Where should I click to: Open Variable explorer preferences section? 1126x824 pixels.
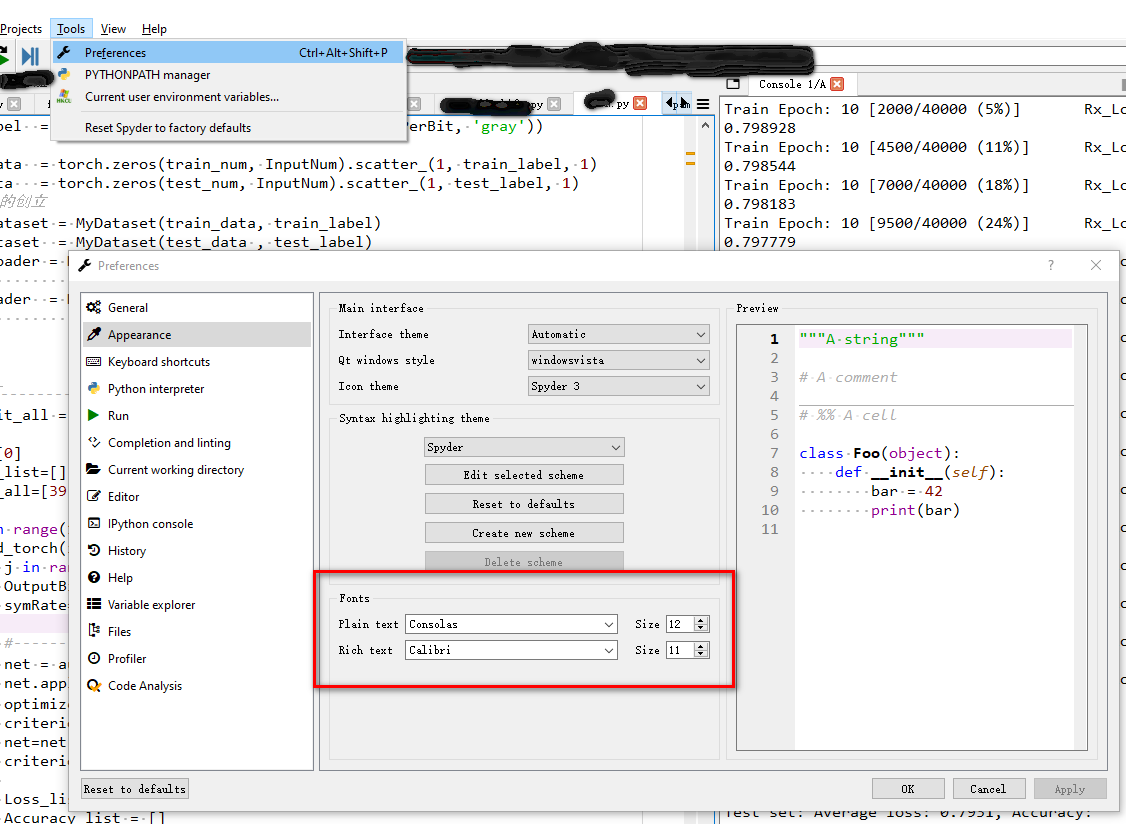point(197,605)
